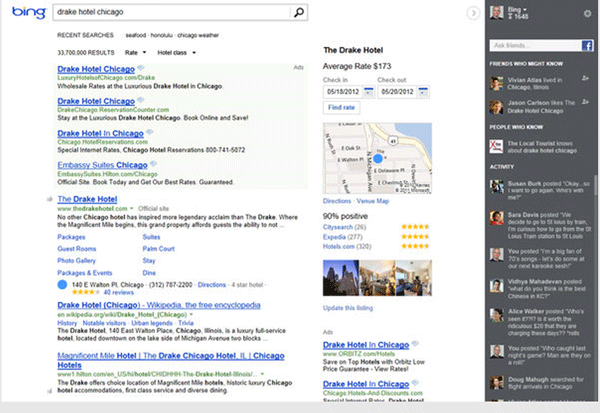Click the user profile avatar in sidebar header

tap(497, 13)
